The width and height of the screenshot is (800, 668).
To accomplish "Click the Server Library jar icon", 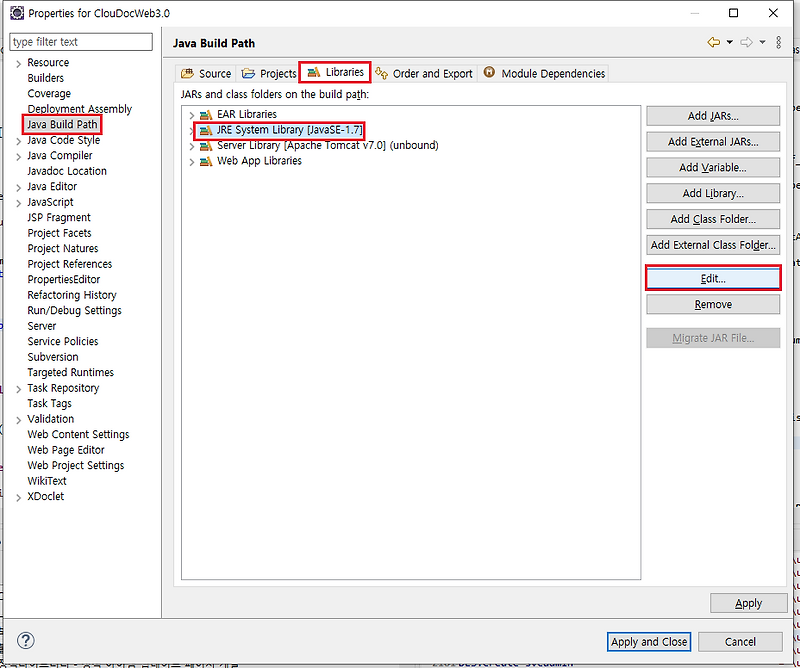I will (204, 145).
